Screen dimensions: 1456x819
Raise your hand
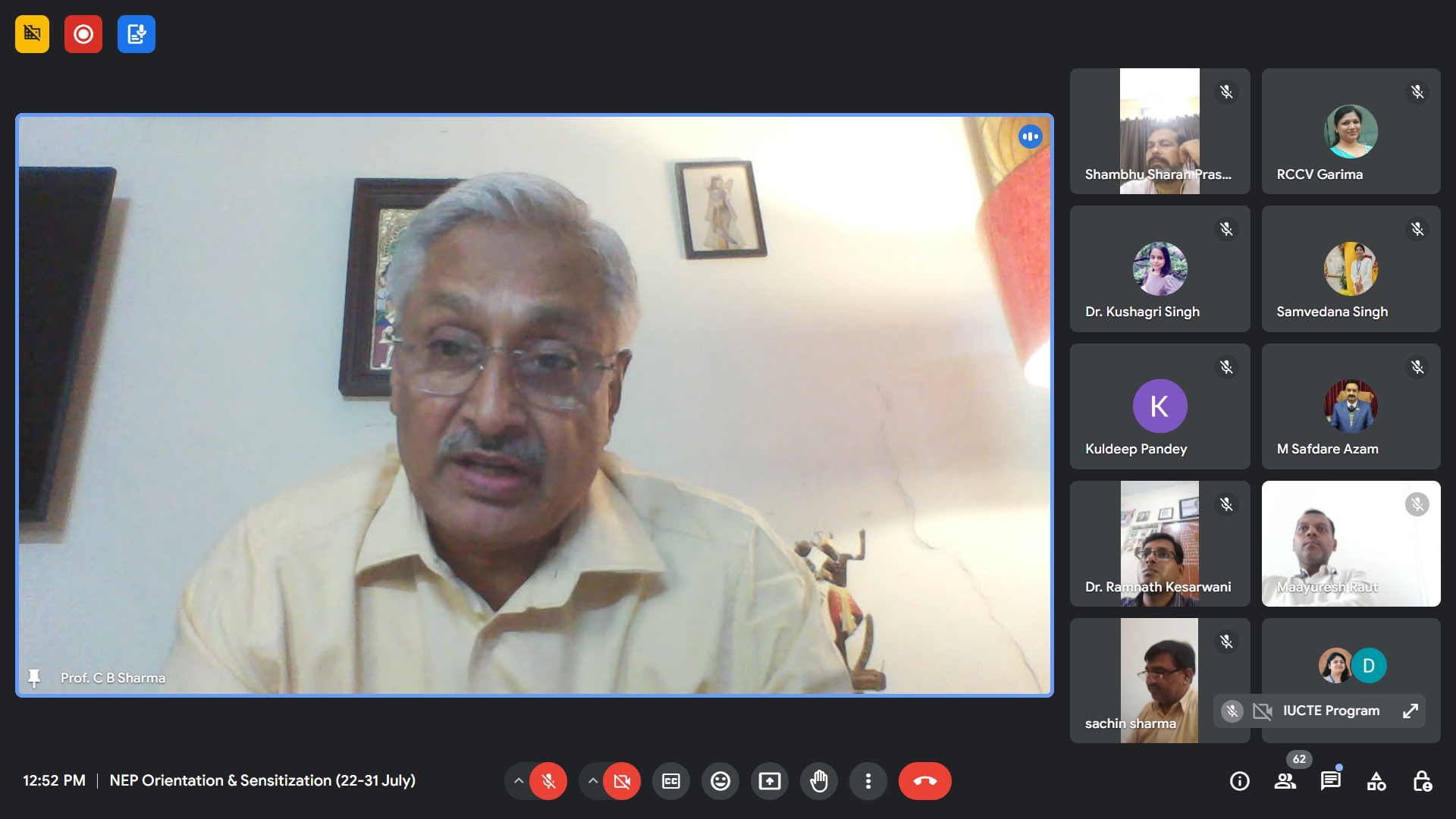818,781
